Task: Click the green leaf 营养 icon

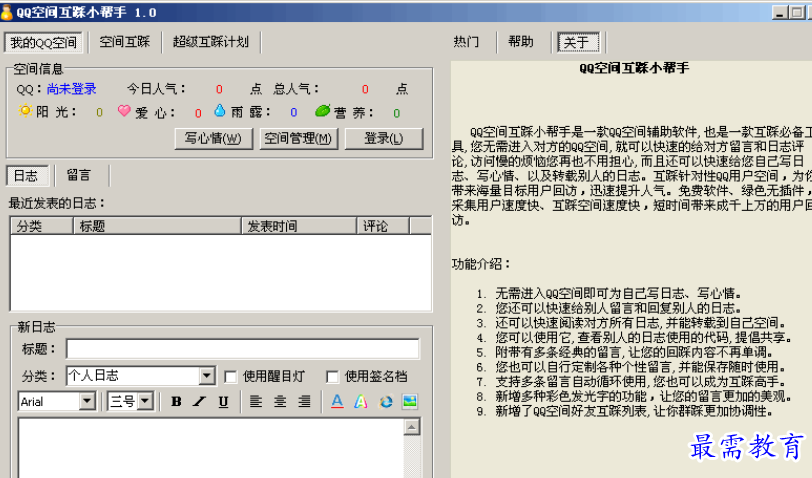Action: coord(323,110)
